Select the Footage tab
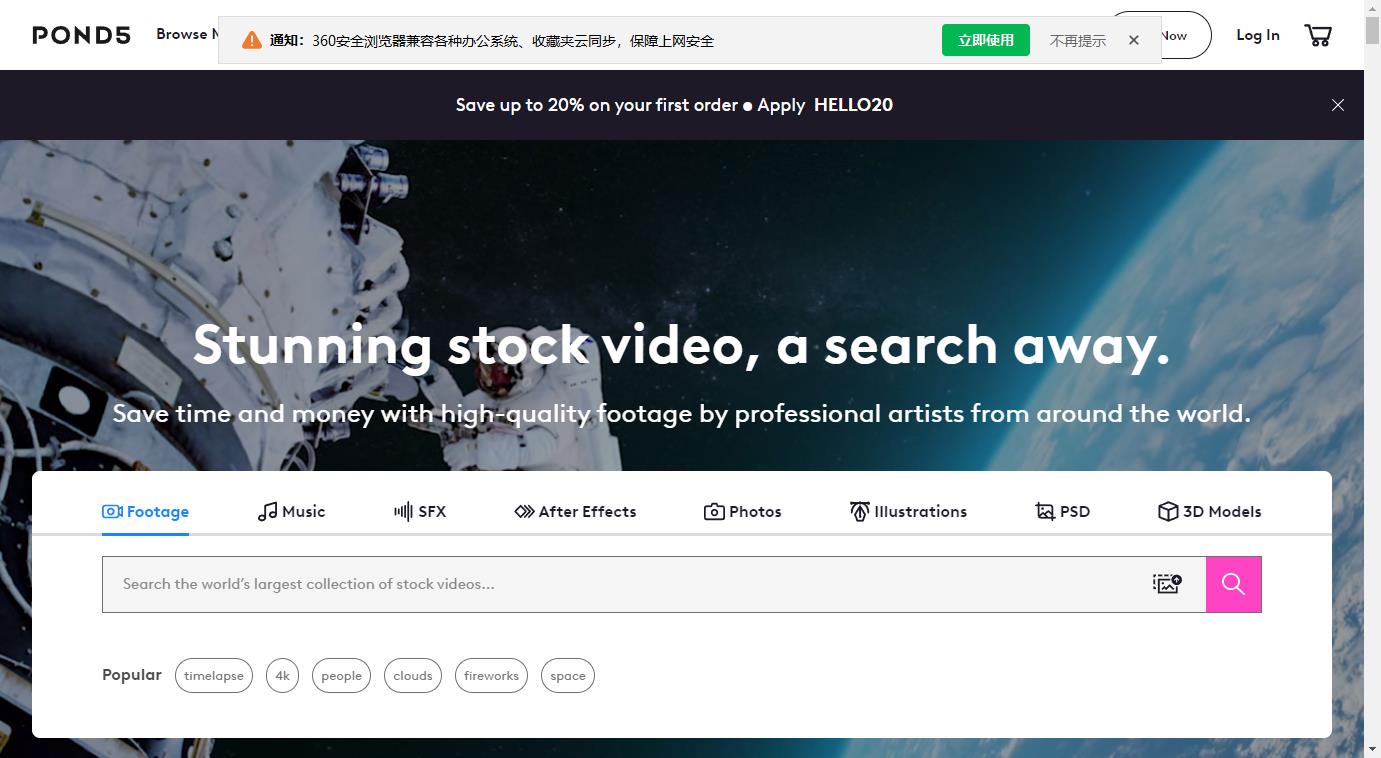Screen dimensions: 1381x758 pos(145,512)
